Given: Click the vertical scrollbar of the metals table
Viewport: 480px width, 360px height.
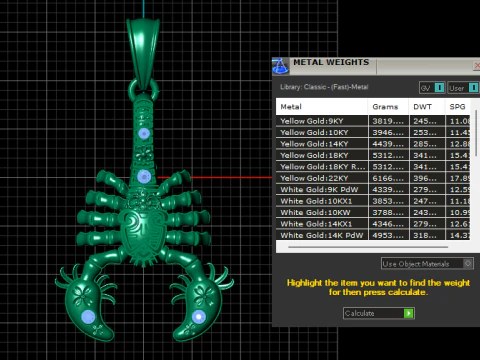Looking at the screenshot, I should pyautogui.click(x=476, y=133).
